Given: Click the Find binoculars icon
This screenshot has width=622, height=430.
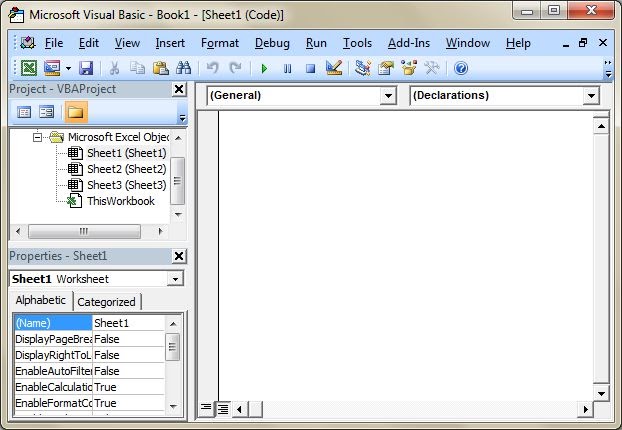Looking at the screenshot, I should [x=183, y=68].
